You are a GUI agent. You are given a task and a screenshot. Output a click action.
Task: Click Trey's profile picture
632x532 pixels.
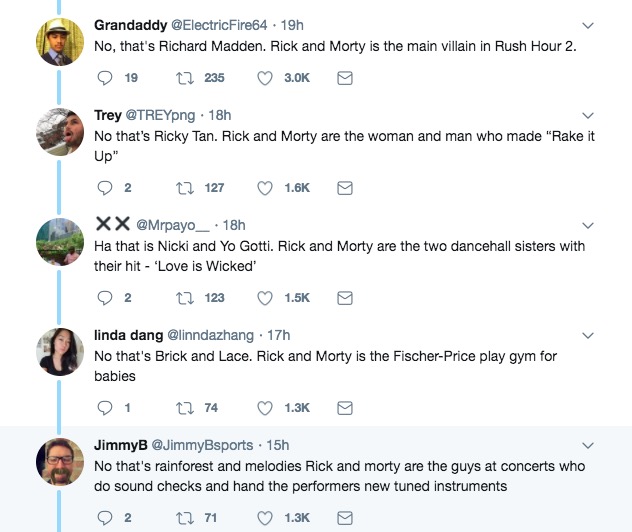pyautogui.click(x=60, y=133)
